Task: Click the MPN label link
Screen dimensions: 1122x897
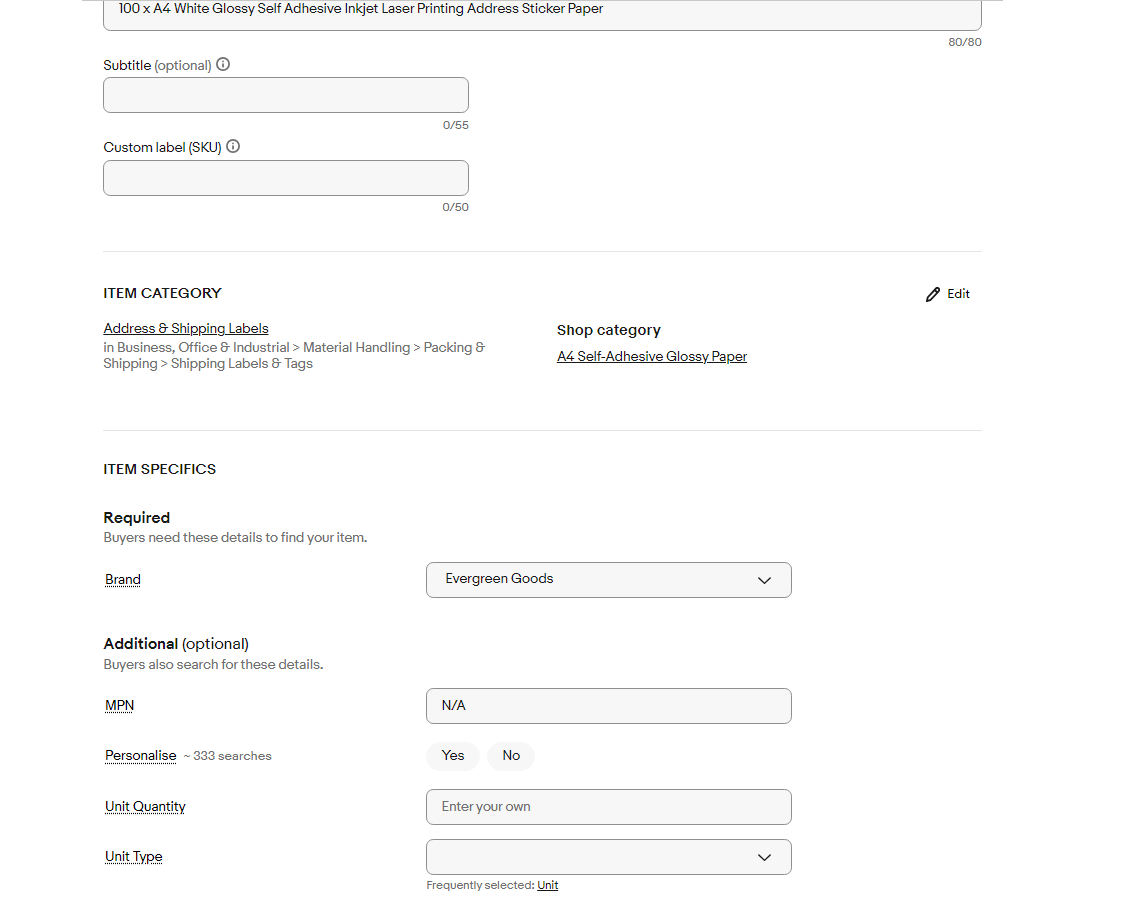Action: click(119, 705)
